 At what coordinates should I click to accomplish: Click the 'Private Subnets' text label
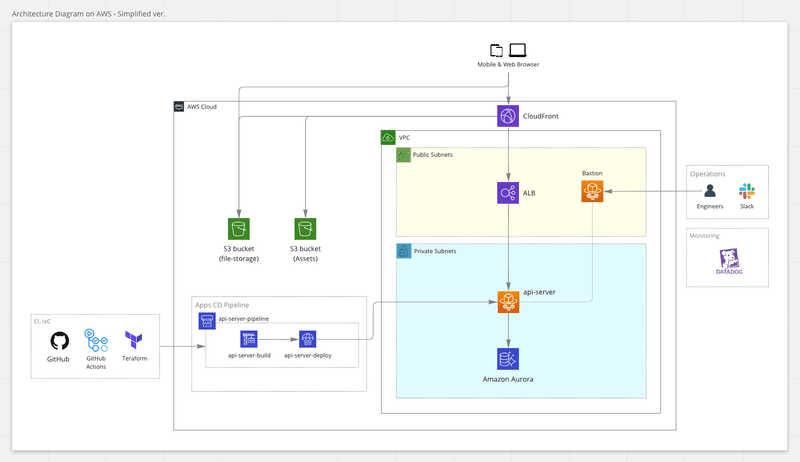click(x=435, y=251)
